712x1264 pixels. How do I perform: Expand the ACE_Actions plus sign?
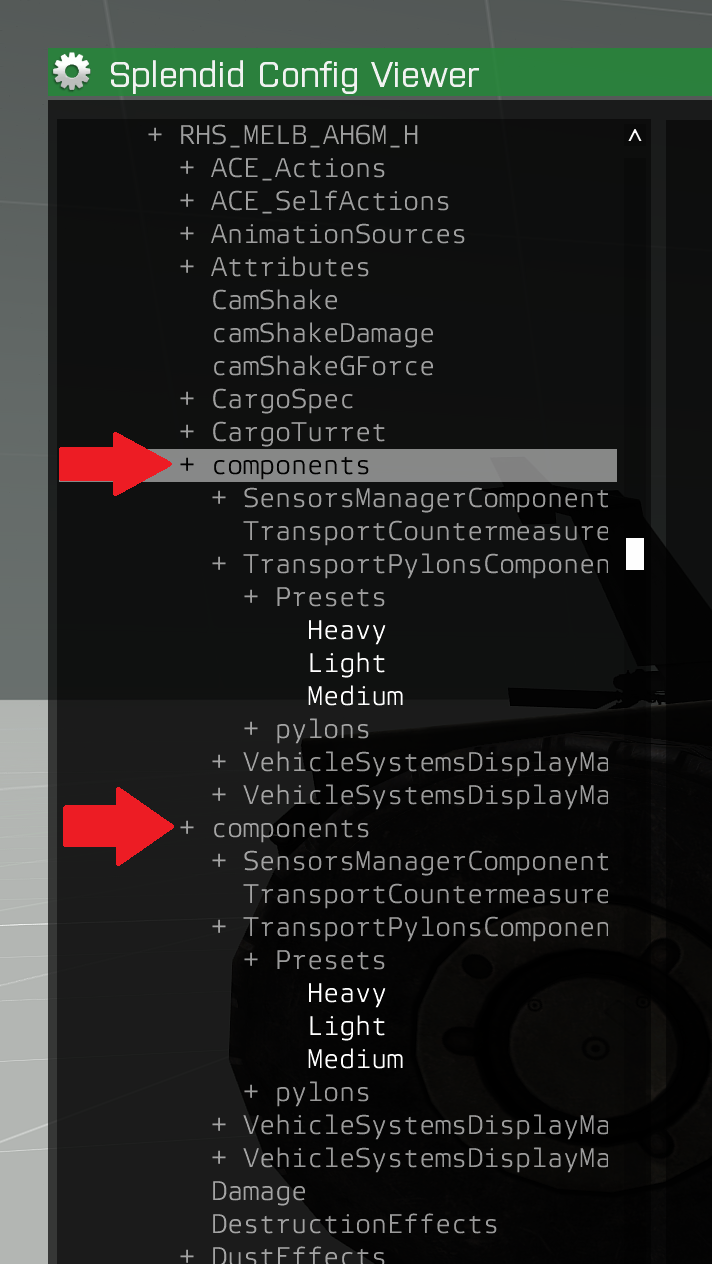(x=186, y=168)
